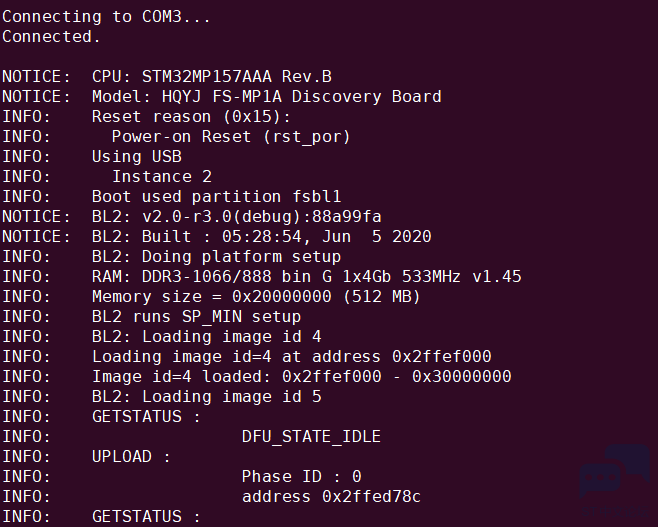
Task: Click the "Connected." status line
Action: point(51,37)
